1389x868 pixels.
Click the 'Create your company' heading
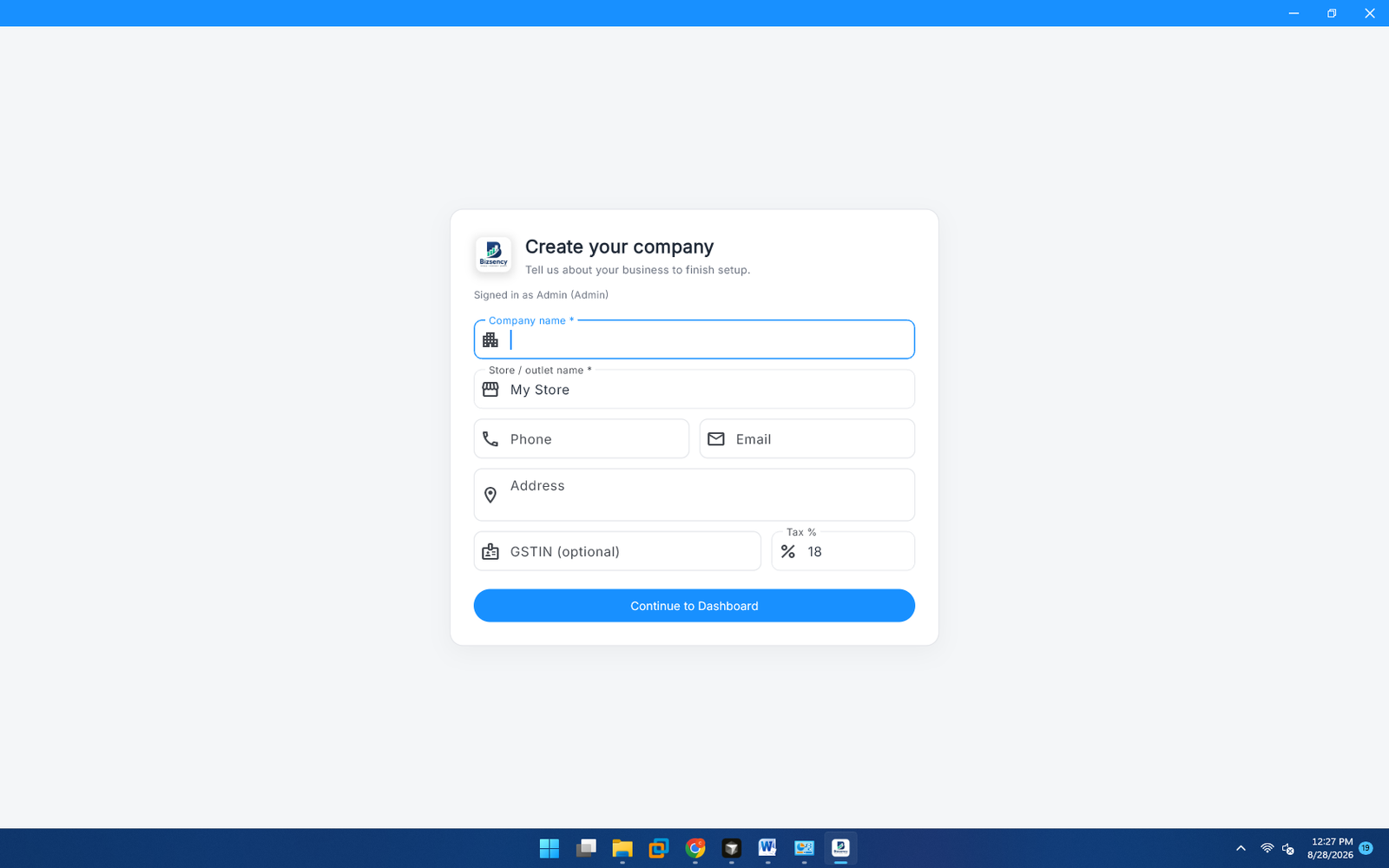[619, 247]
